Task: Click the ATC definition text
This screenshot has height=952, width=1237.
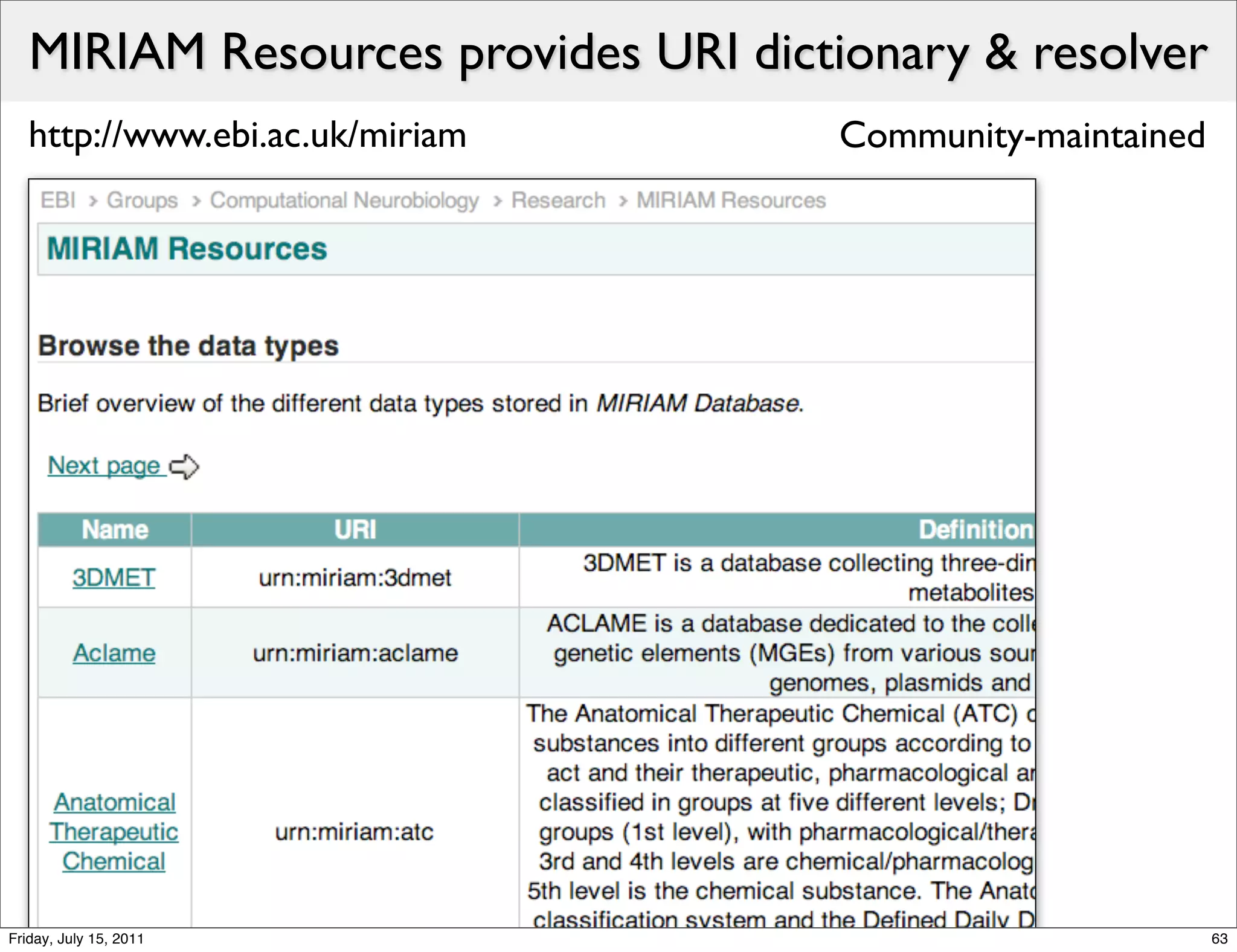Action: [x=780, y=814]
